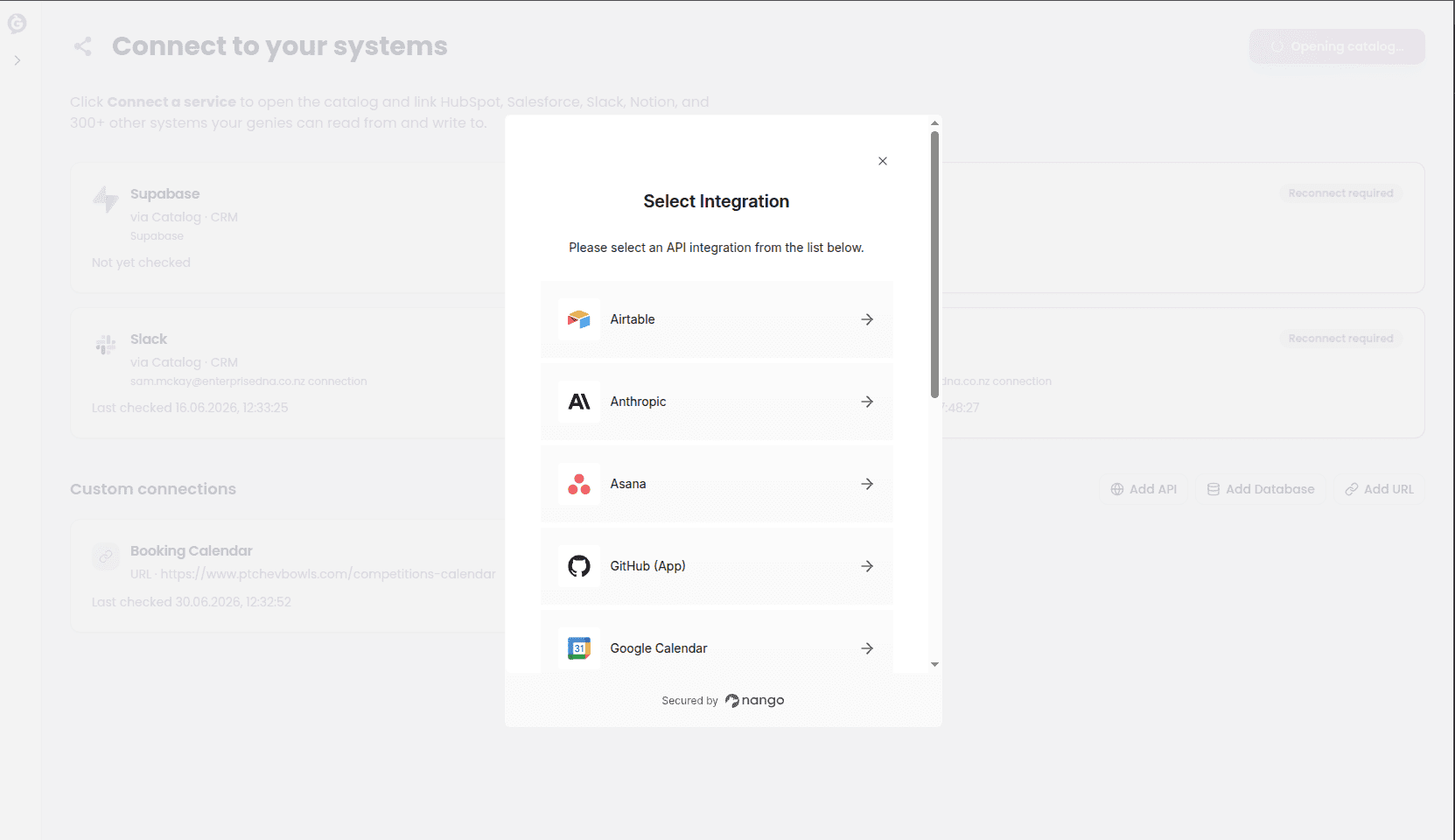
Task: Close the Select Integration dialog
Action: pyautogui.click(x=883, y=161)
